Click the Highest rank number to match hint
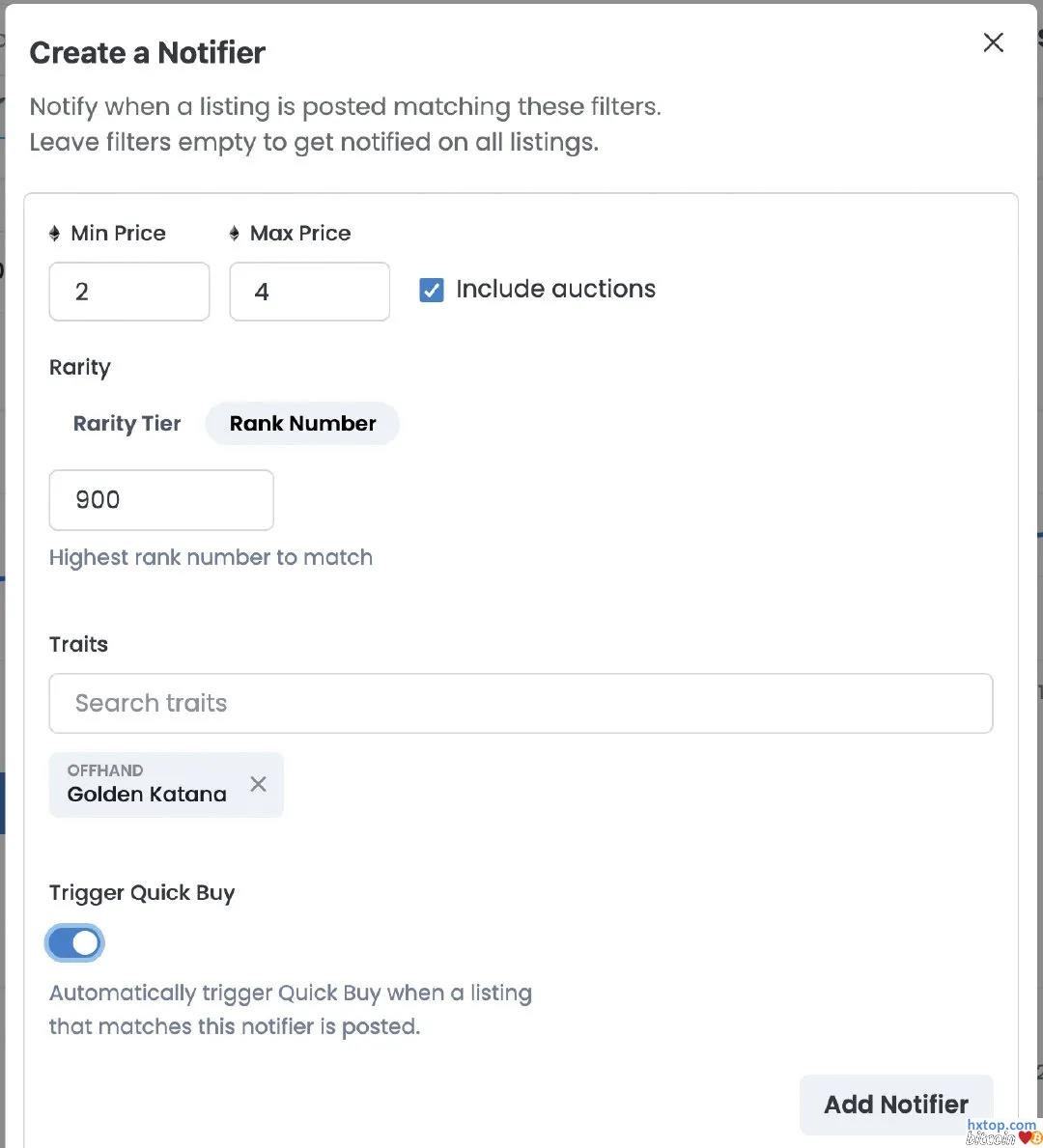Screen dimensions: 1043x1148 [x=211, y=558]
